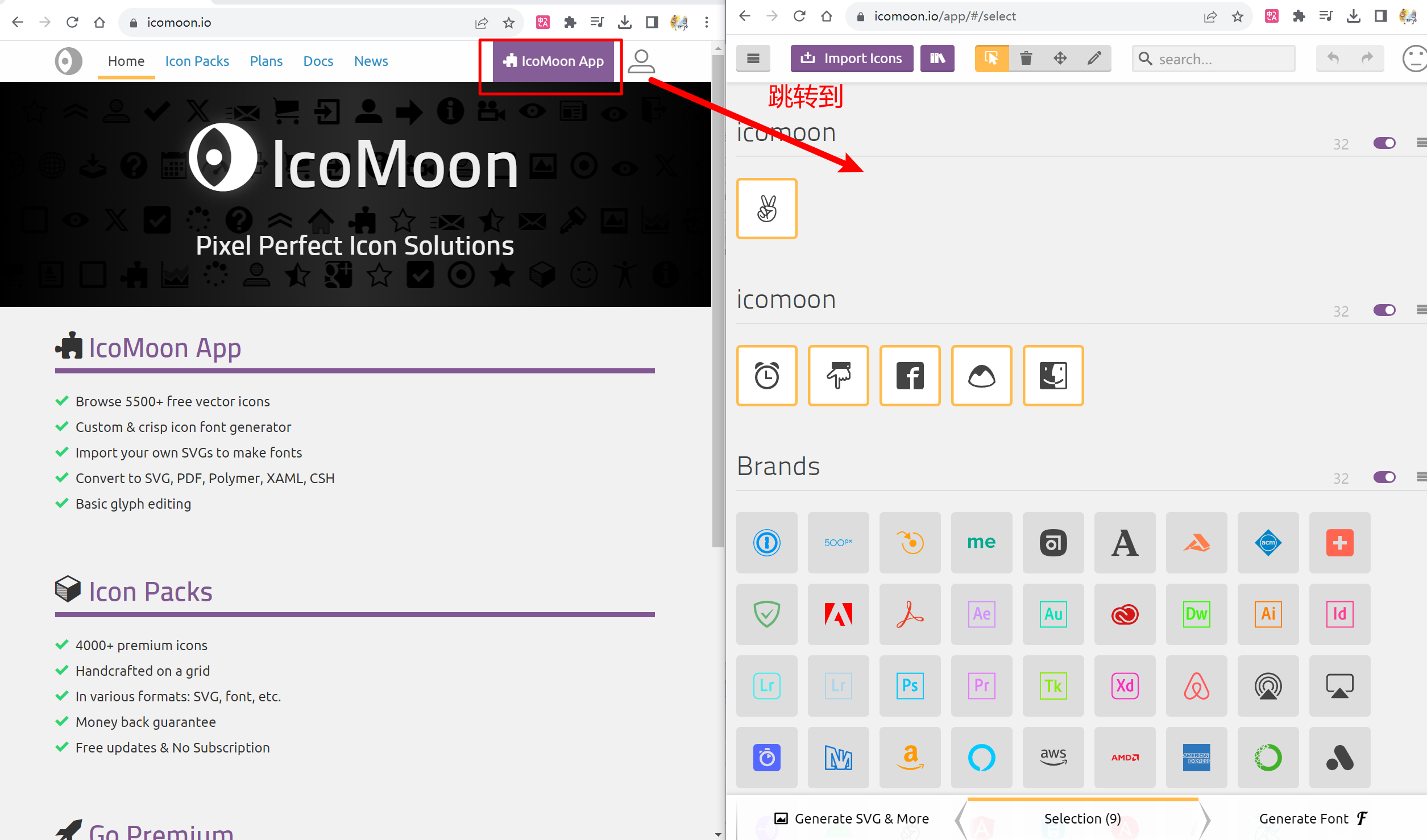This screenshot has height=840, width=1427.
Task: Open the Home tab on icomoon.io
Action: pyautogui.click(x=126, y=61)
